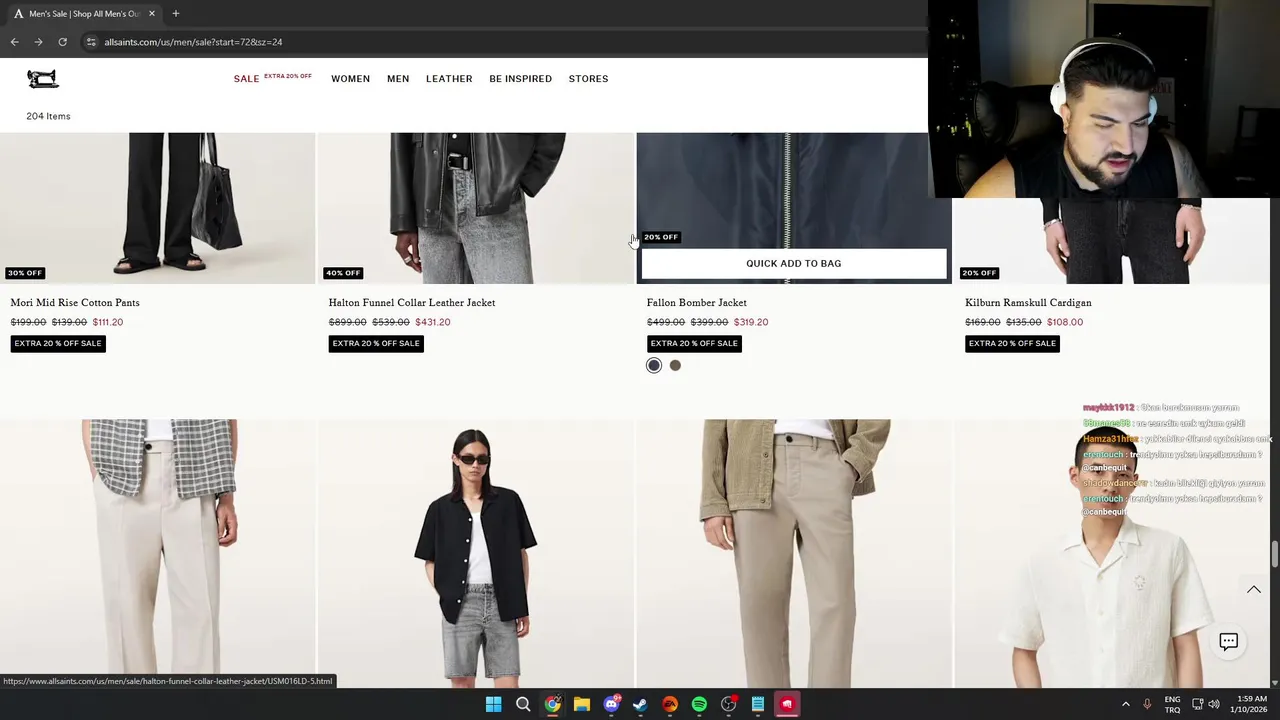
Task: Open the Halton Funnel Collar Leather Jacket link
Action: click(412, 303)
